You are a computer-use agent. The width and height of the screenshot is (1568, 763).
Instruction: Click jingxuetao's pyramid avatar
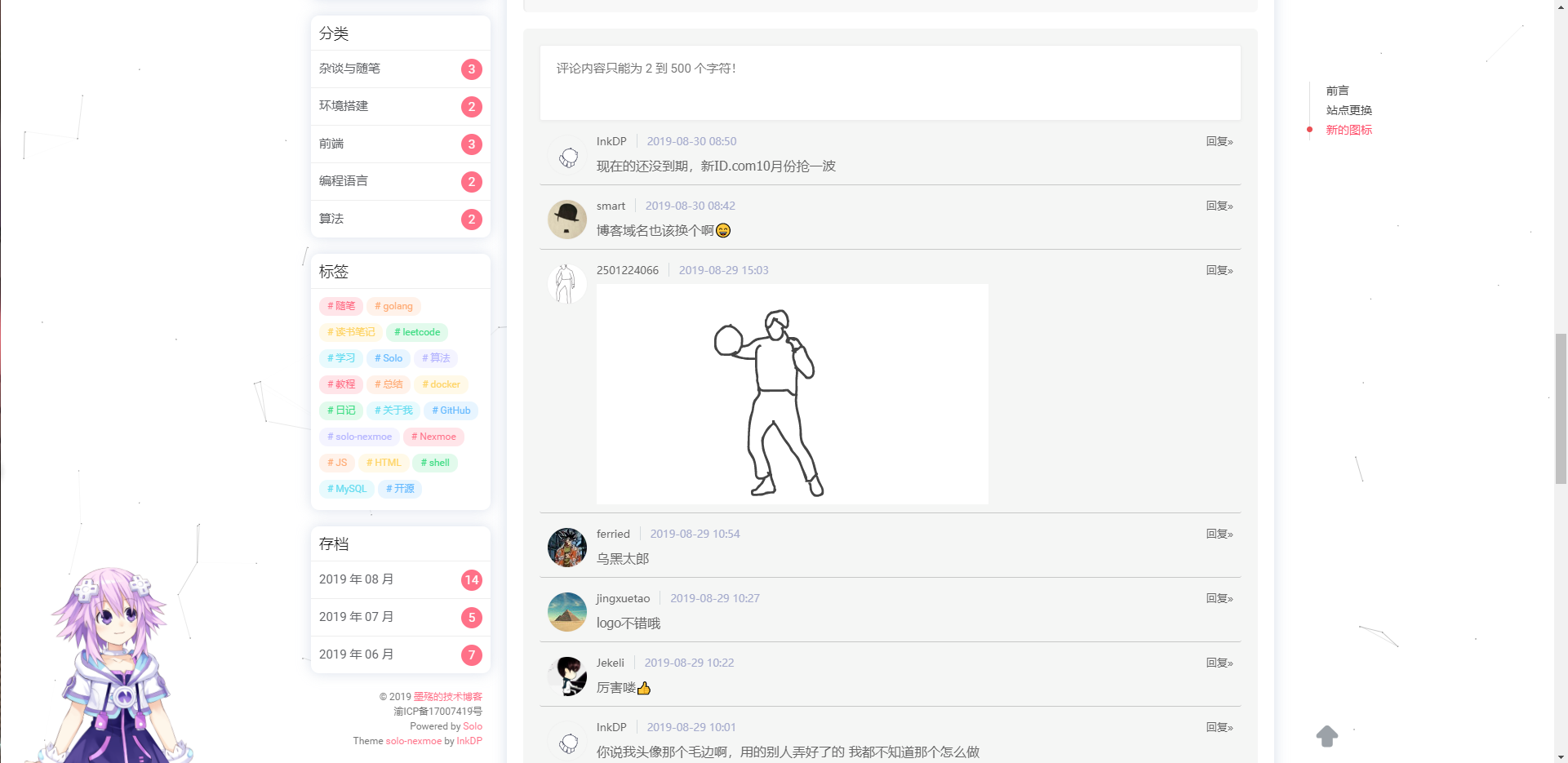click(566, 612)
